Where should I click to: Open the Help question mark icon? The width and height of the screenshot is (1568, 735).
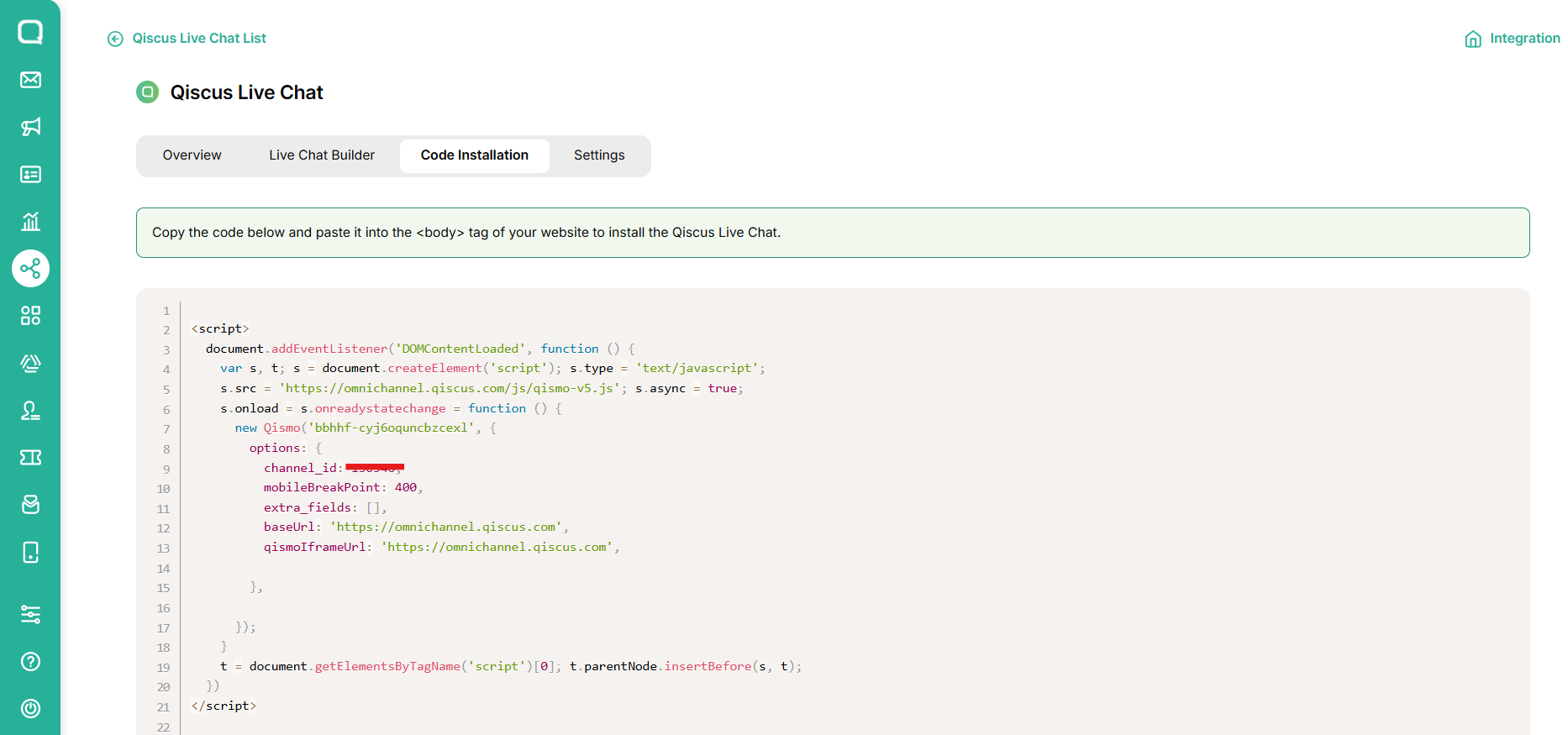tap(30, 662)
